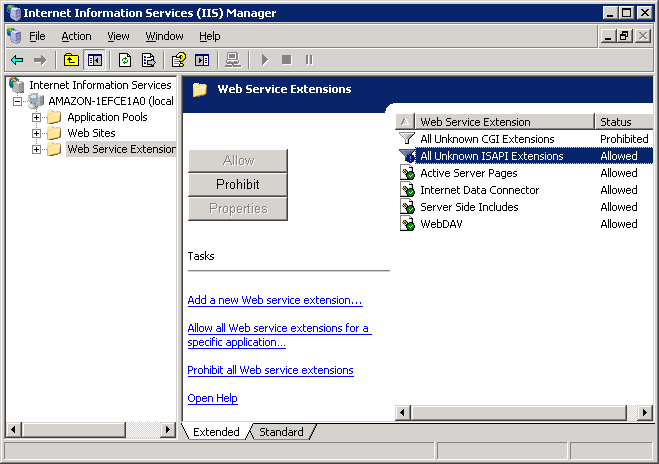Select Application Pools tree label
Viewport: 659px width, 464px height.
(x=107, y=117)
